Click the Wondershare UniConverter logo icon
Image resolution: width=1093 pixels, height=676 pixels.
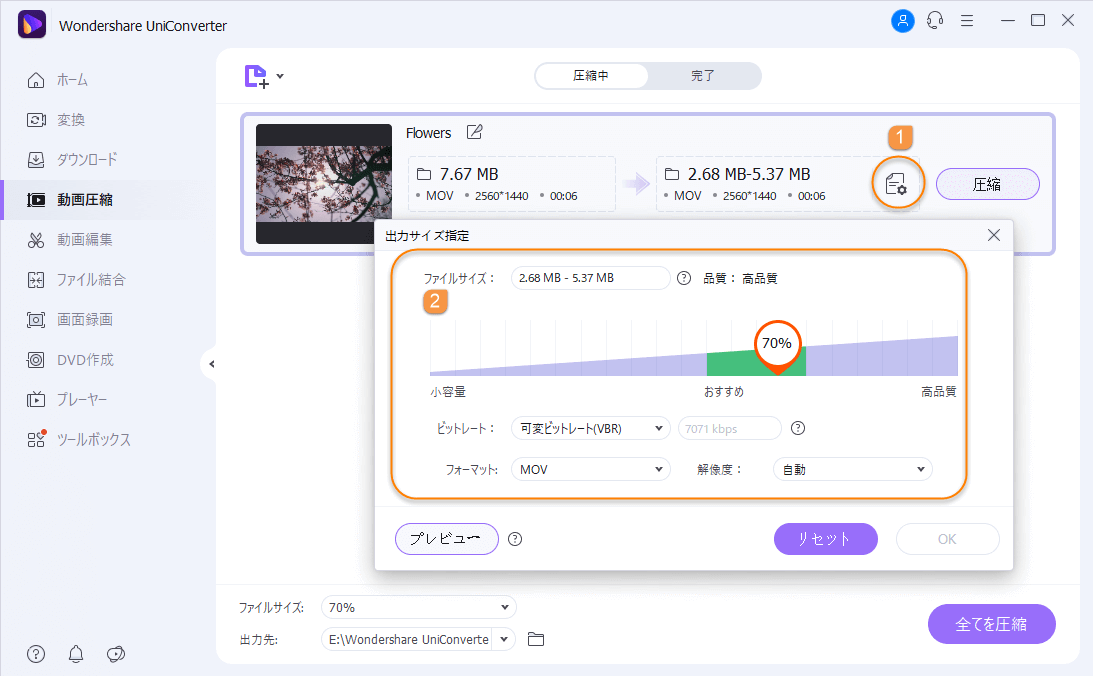(31, 24)
